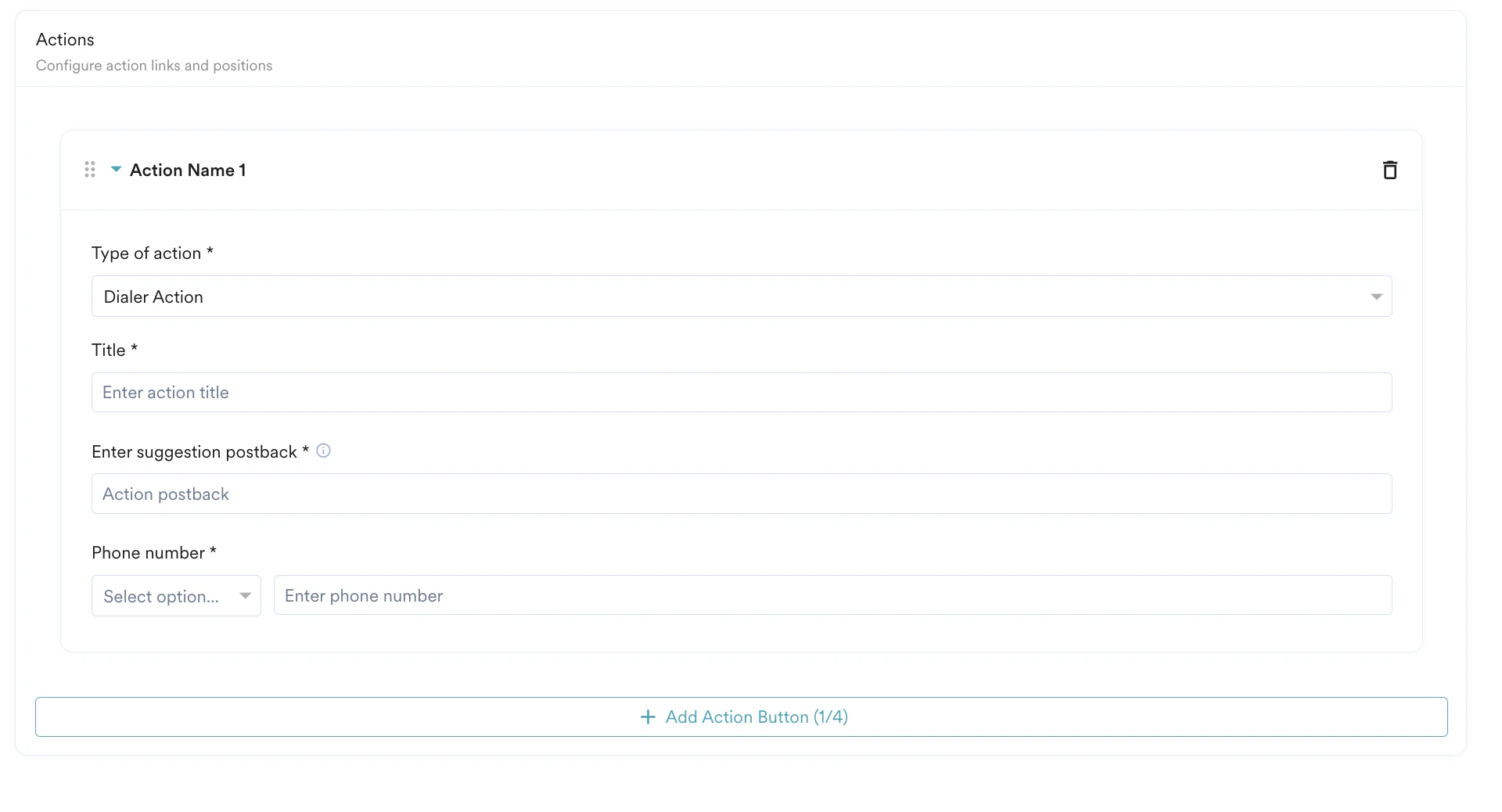Focus the Enter action title input
1502x812 pixels.
[x=742, y=392]
